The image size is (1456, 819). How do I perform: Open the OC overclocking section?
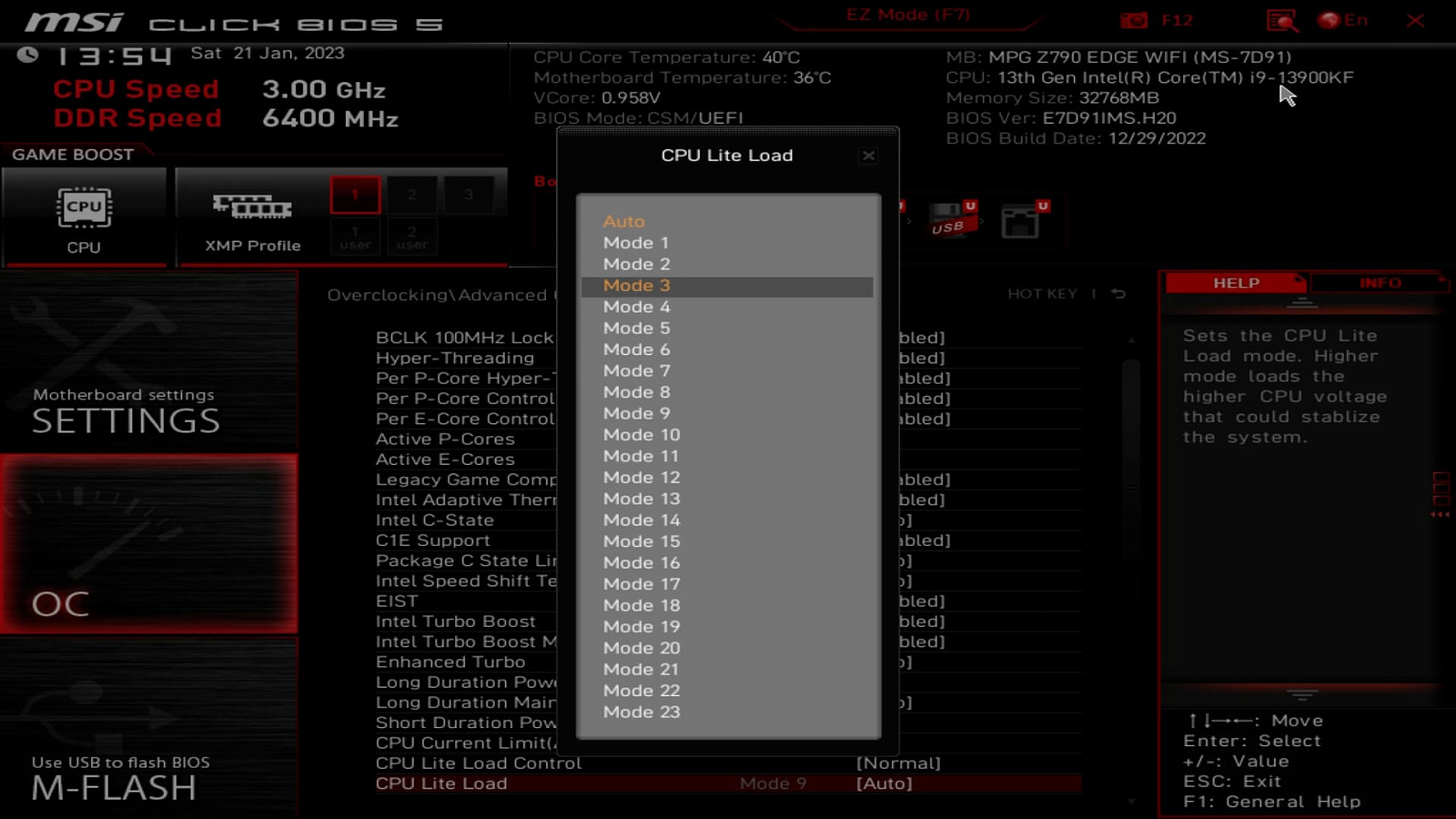[148, 544]
